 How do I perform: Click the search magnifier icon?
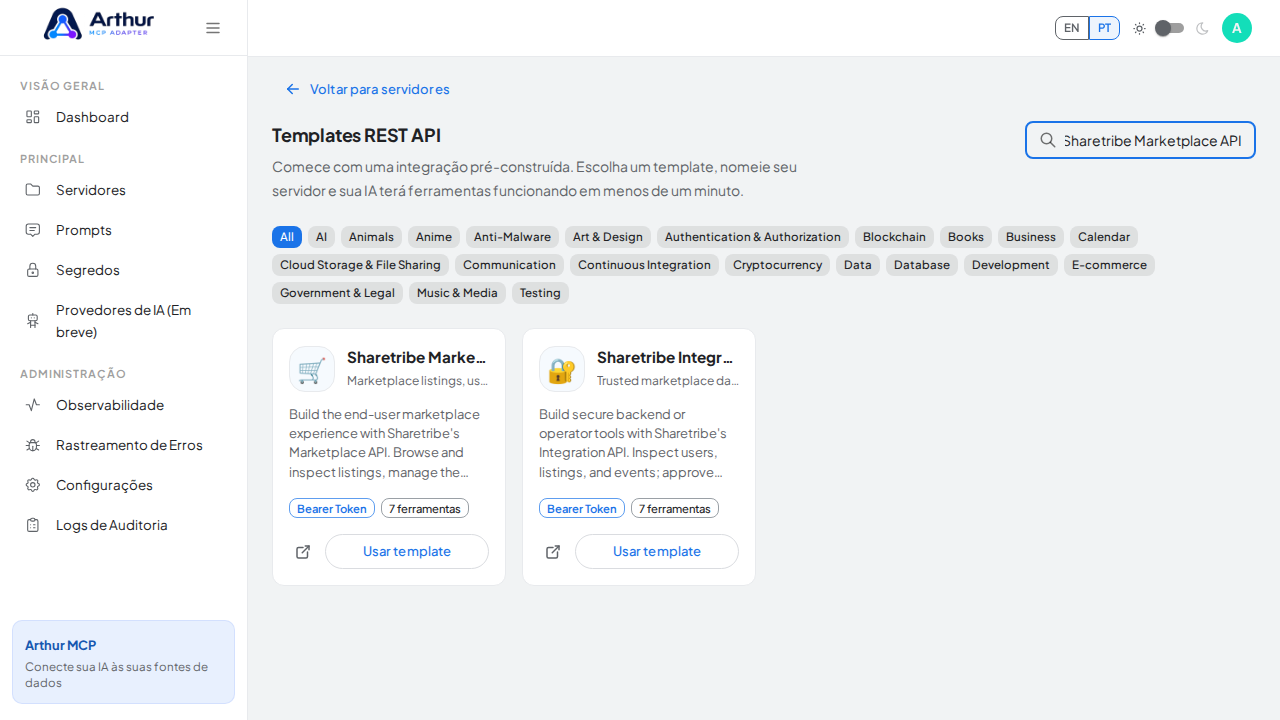point(1048,140)
